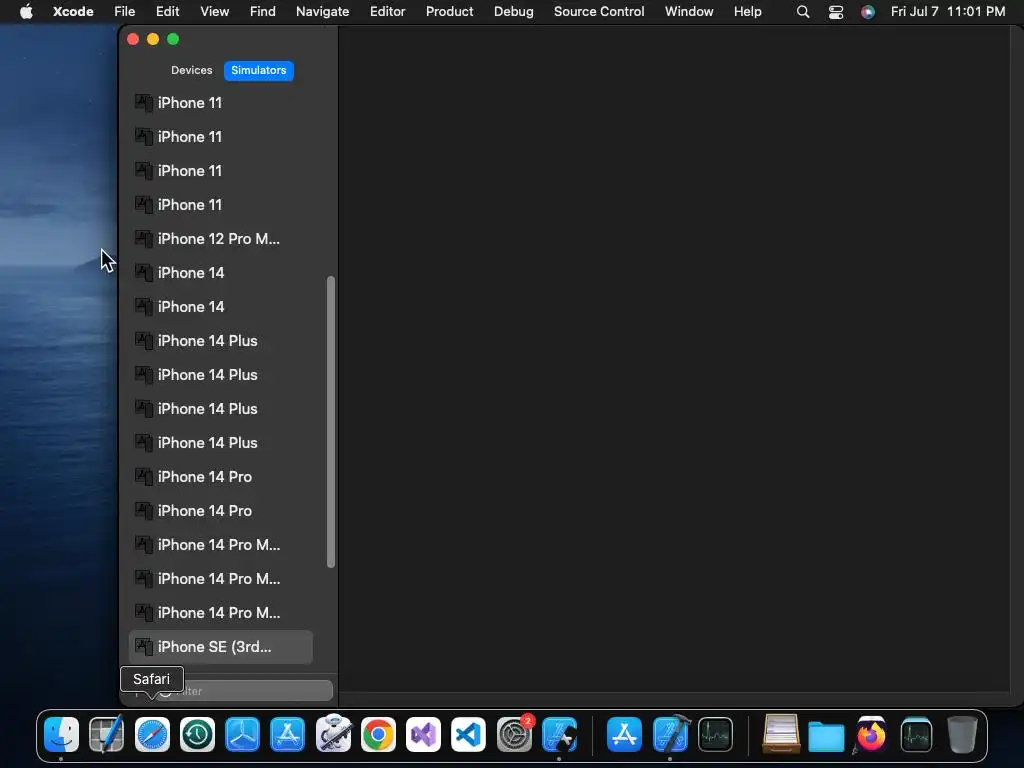Open the Product menu
The width and height of the screenshot is (1024, 768).
[449, 11]
